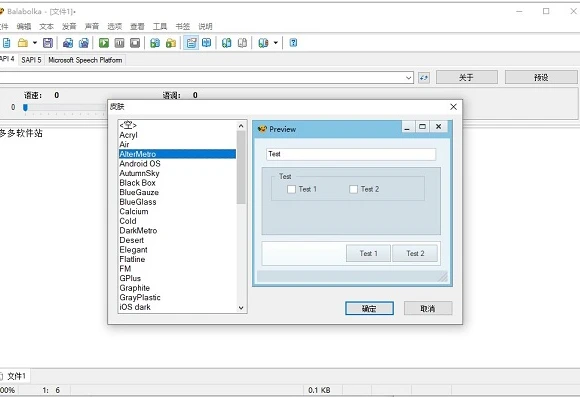Click the skin list scroll-up arrow
This screenshot has height=397, width=580.
point(241,126)
